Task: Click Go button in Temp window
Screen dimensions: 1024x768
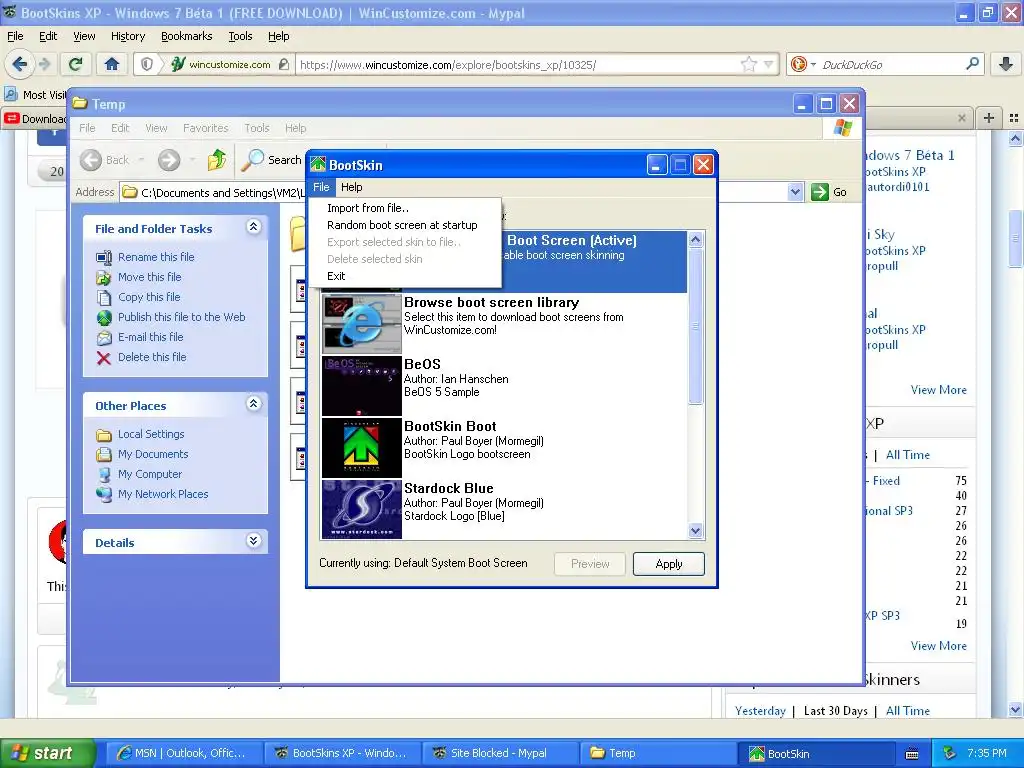Action: coord(829,192)
